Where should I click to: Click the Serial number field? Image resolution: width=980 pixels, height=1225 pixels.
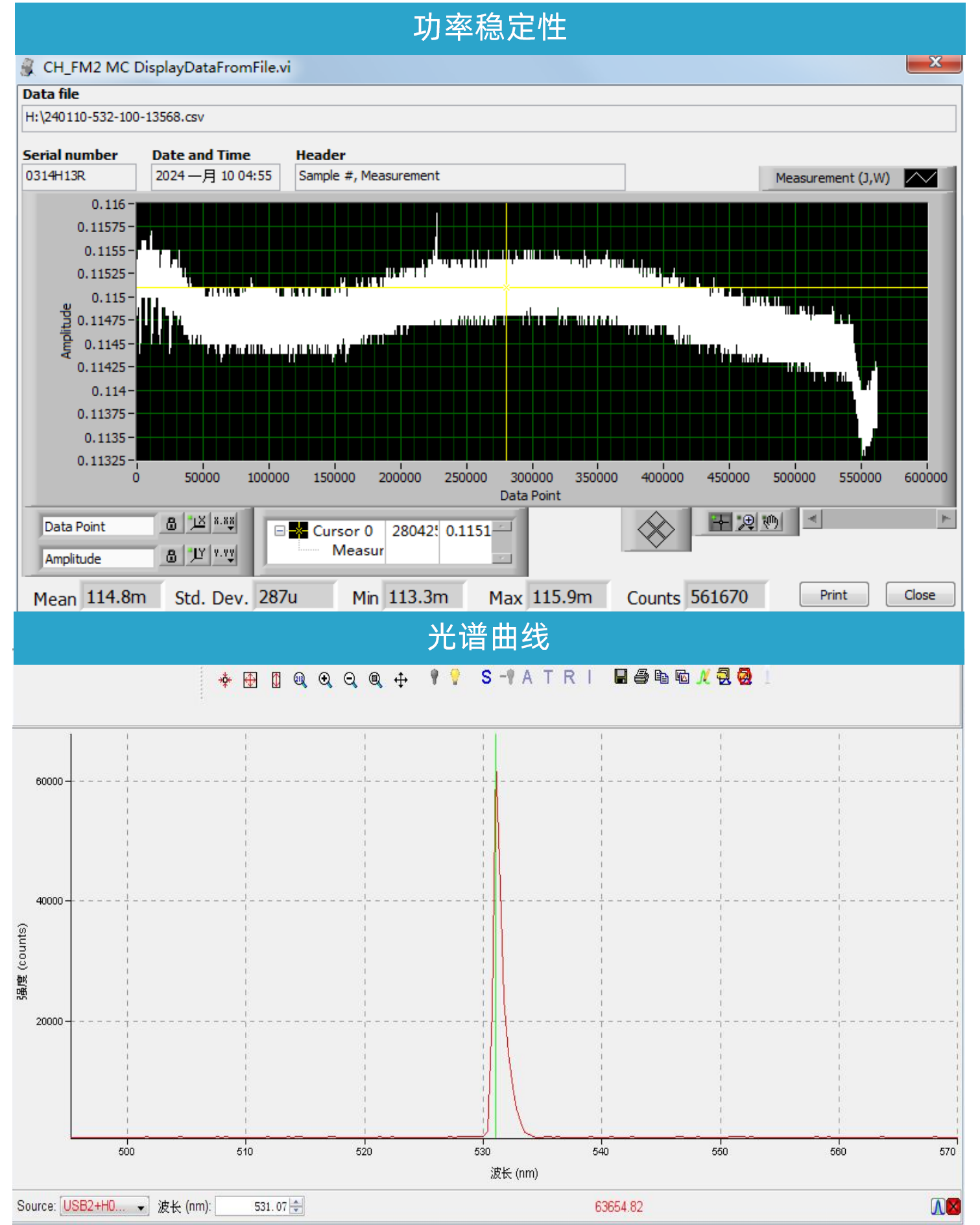[x=79, y=176]
